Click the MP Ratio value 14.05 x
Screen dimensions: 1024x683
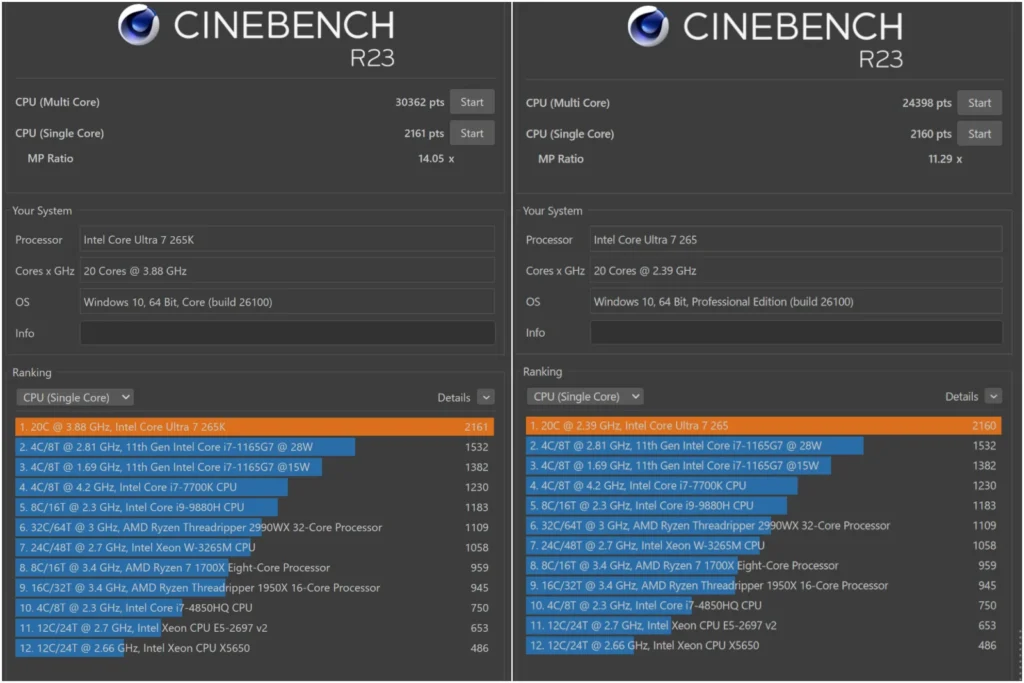pyautogui.click(x=436, y=159)
